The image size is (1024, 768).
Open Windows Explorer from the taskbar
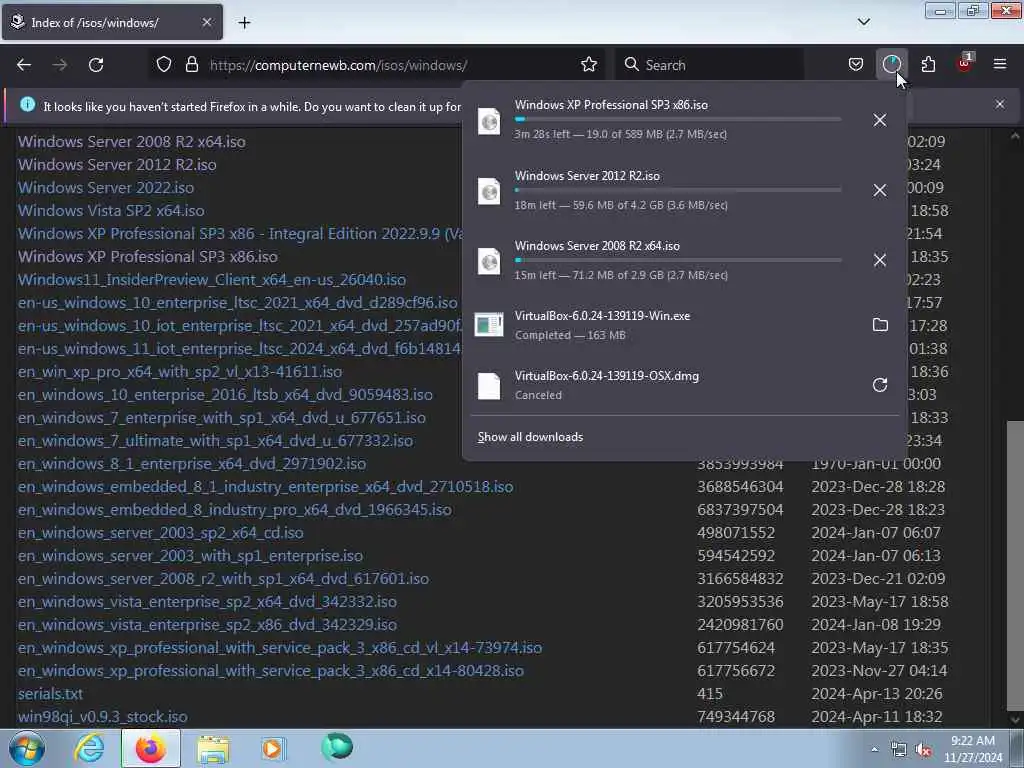tap(213, 748)
